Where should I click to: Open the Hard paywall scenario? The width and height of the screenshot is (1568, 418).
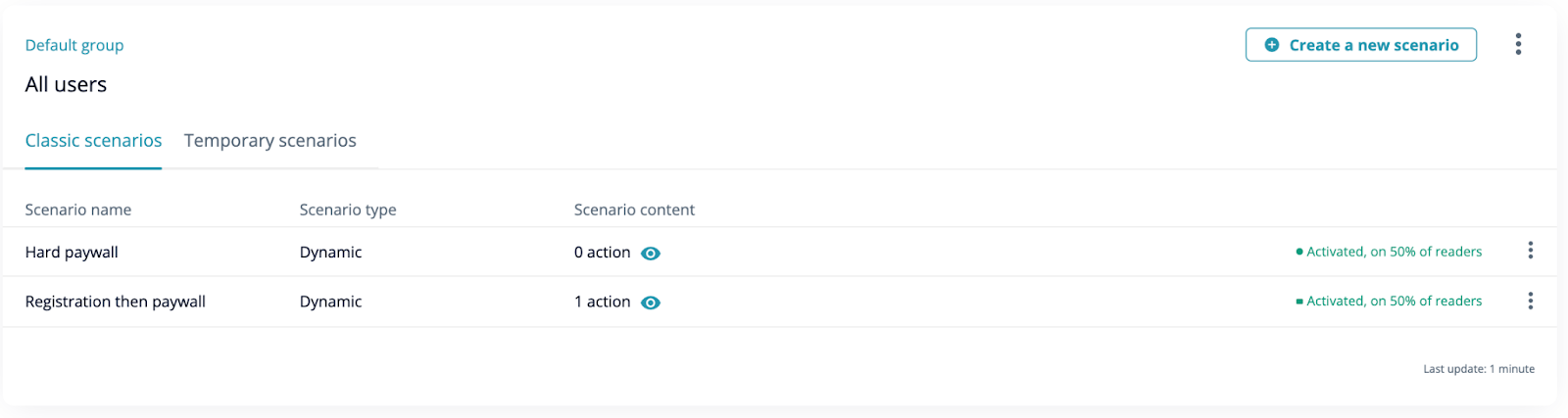(x=72, y=253)
